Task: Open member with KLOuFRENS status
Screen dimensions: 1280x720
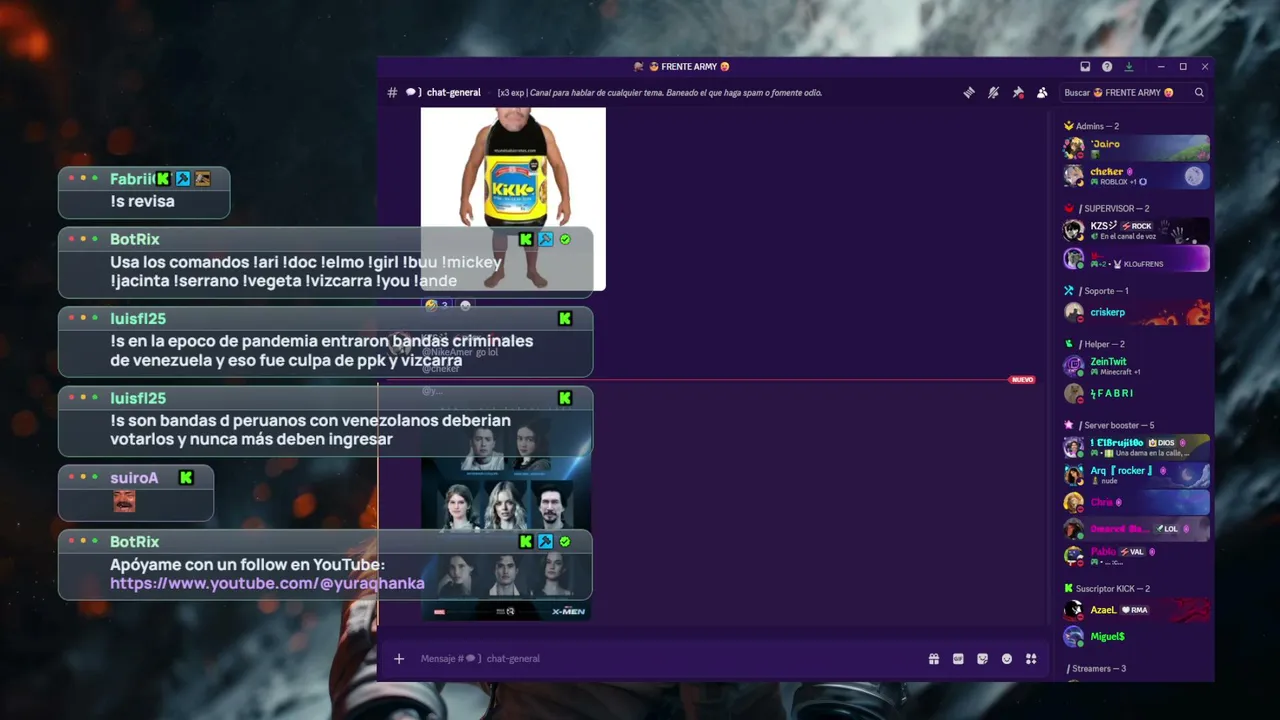Action: click(1136, 258)
